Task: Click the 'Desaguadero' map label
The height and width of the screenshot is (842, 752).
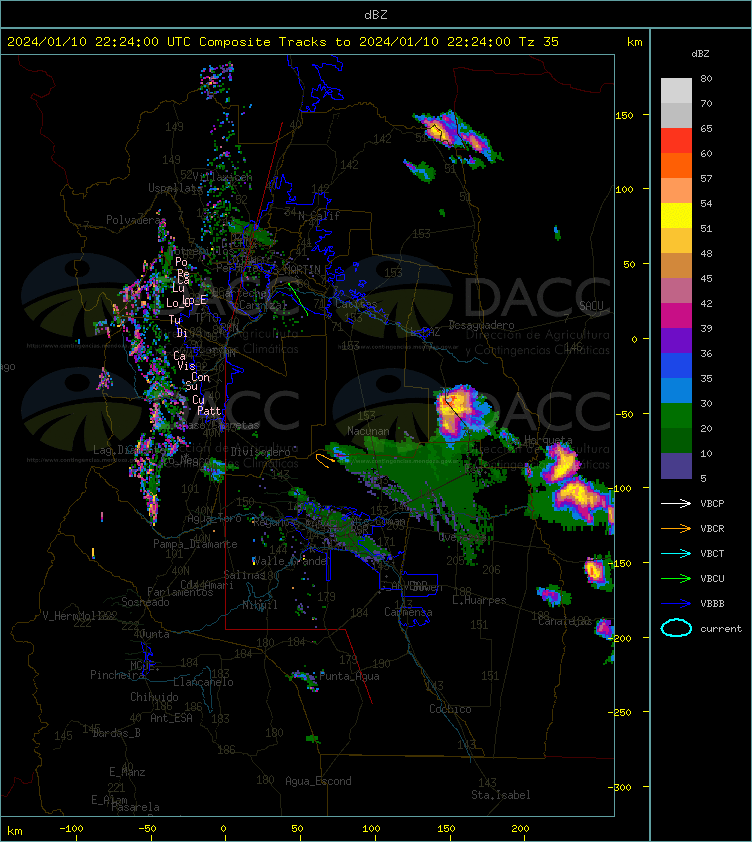Action: [481, 325]
